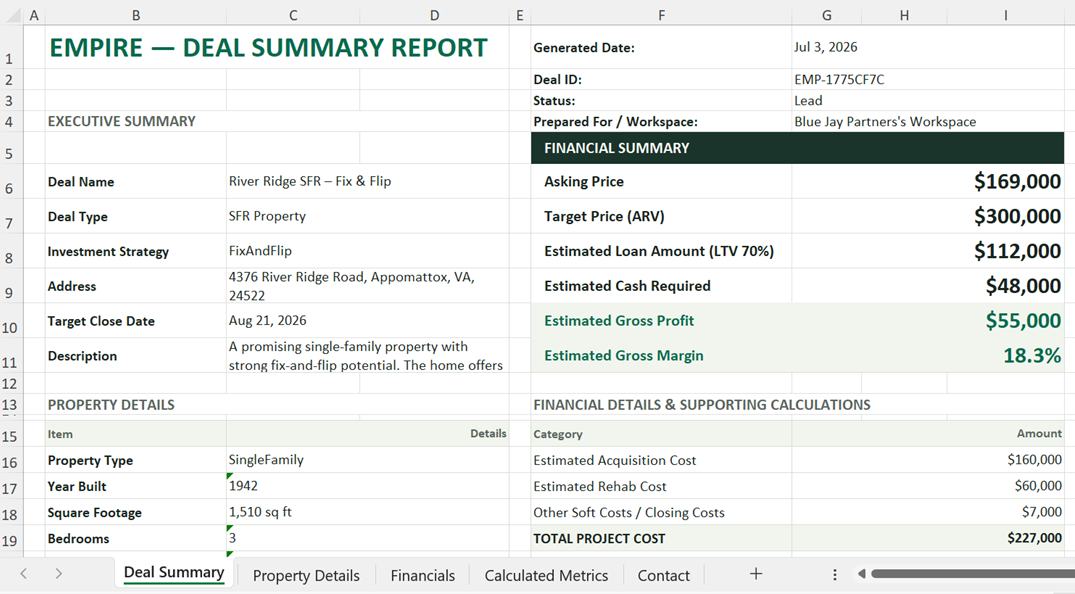Select column I header
The height and width of the screenshot is (594, 1075).
1005,15
